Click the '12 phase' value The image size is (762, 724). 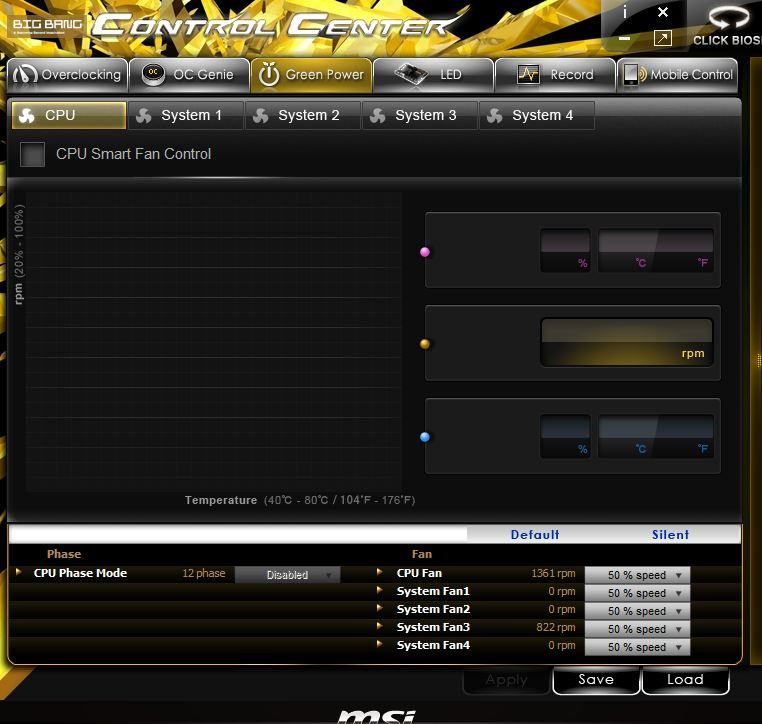[x=204, y=573]
